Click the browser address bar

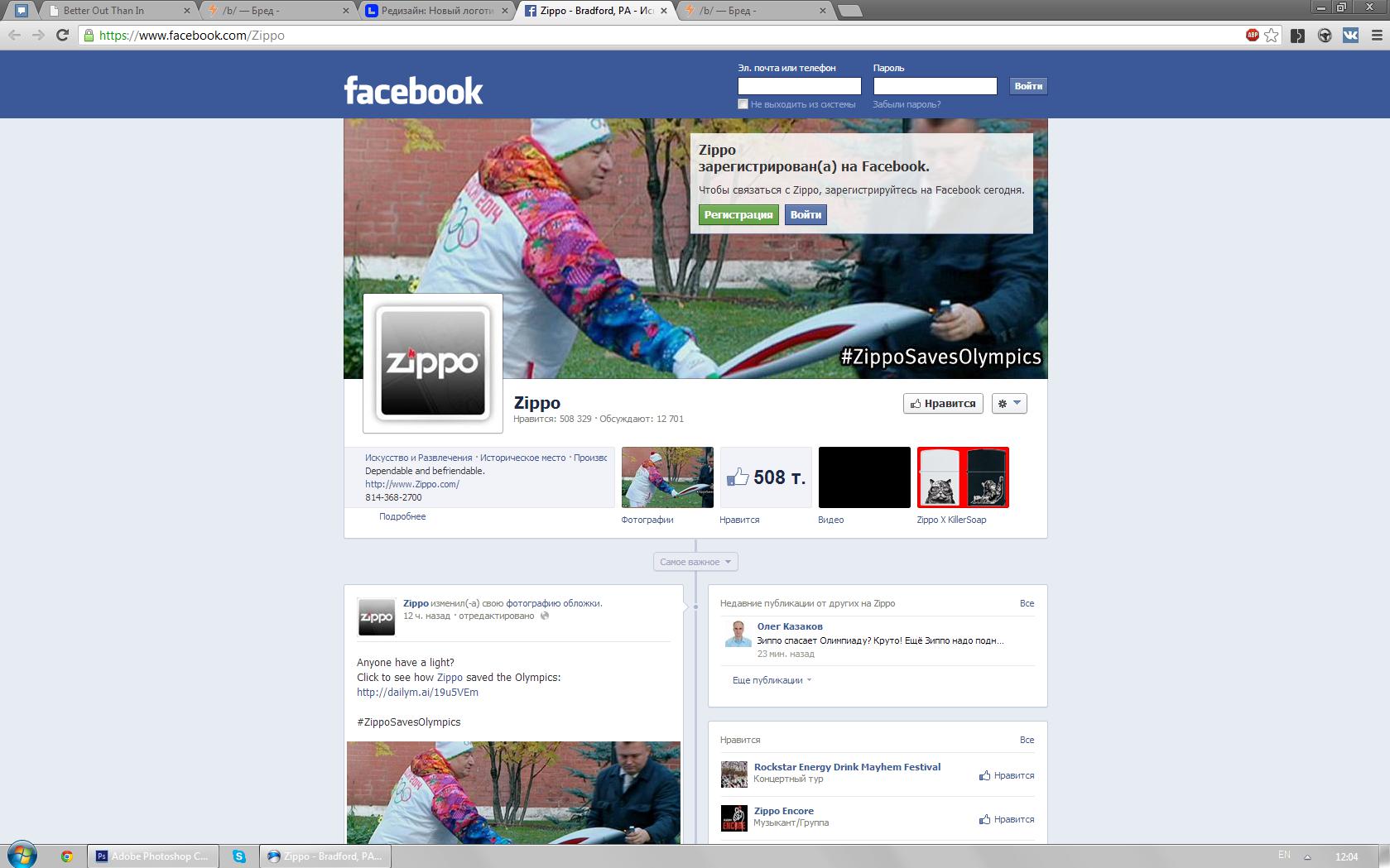(662, 35)
